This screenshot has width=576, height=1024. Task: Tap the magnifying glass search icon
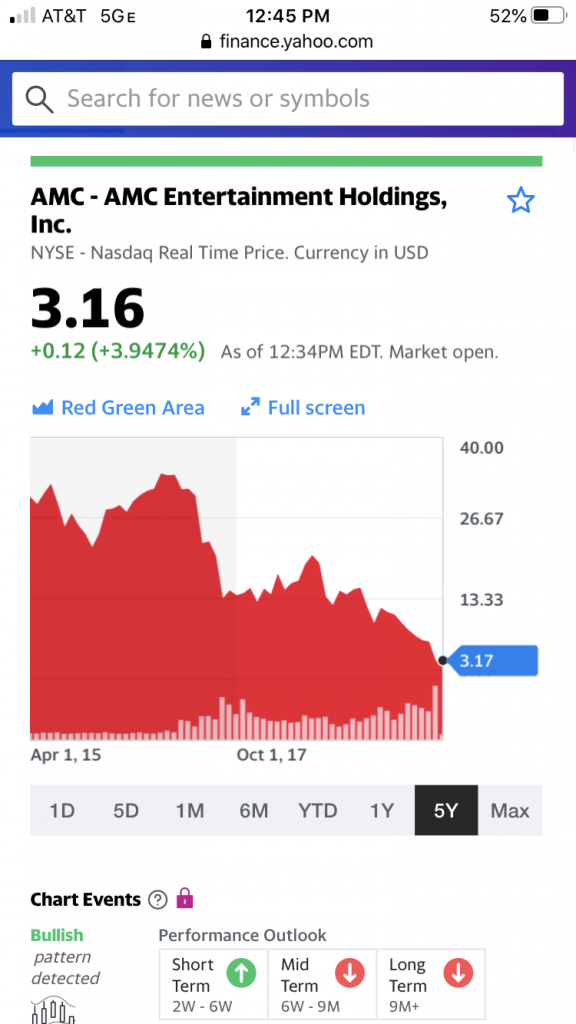click(x=39, y=99)
